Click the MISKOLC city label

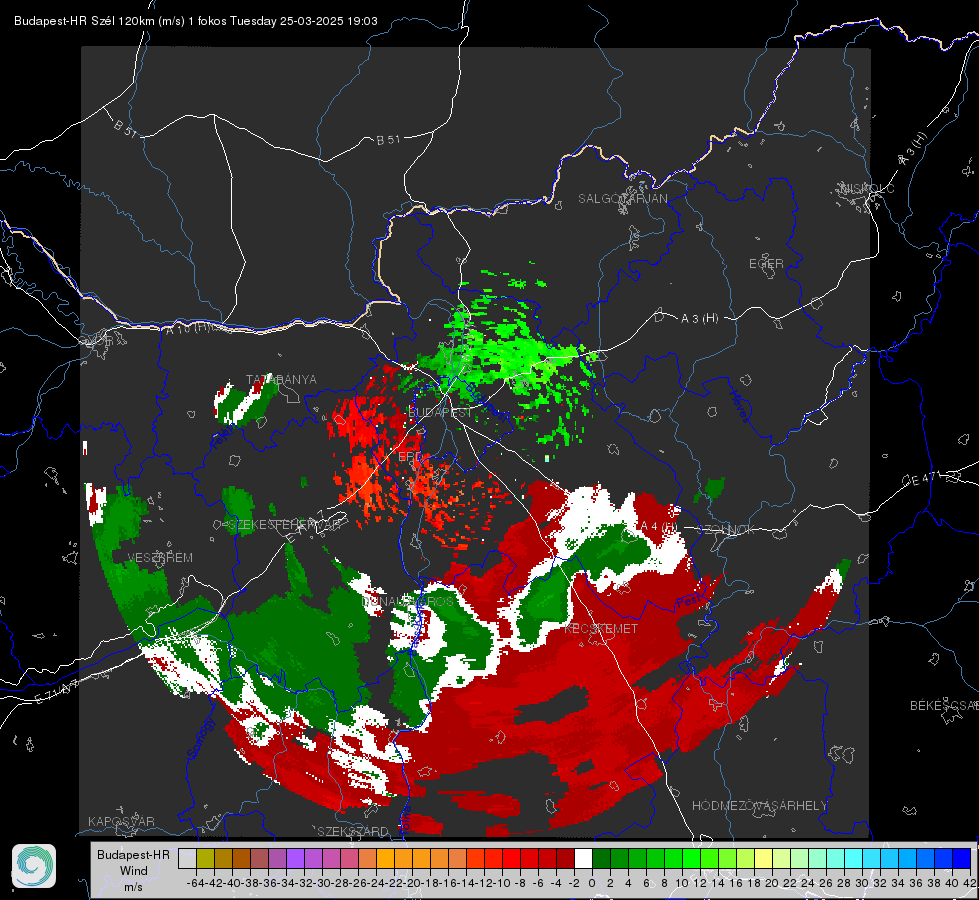[x=867, y=188]
